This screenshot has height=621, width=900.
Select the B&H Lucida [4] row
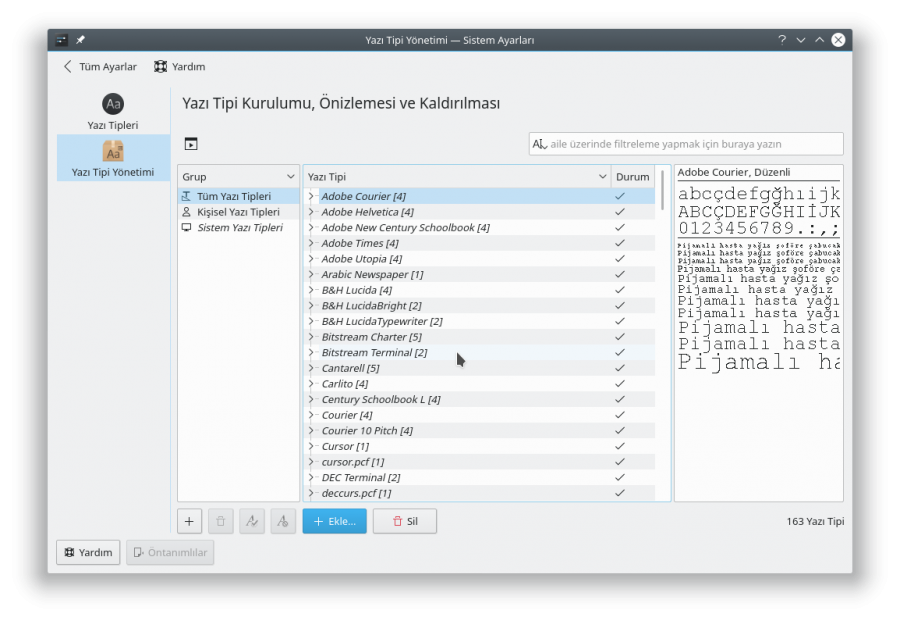coord(479,290)
